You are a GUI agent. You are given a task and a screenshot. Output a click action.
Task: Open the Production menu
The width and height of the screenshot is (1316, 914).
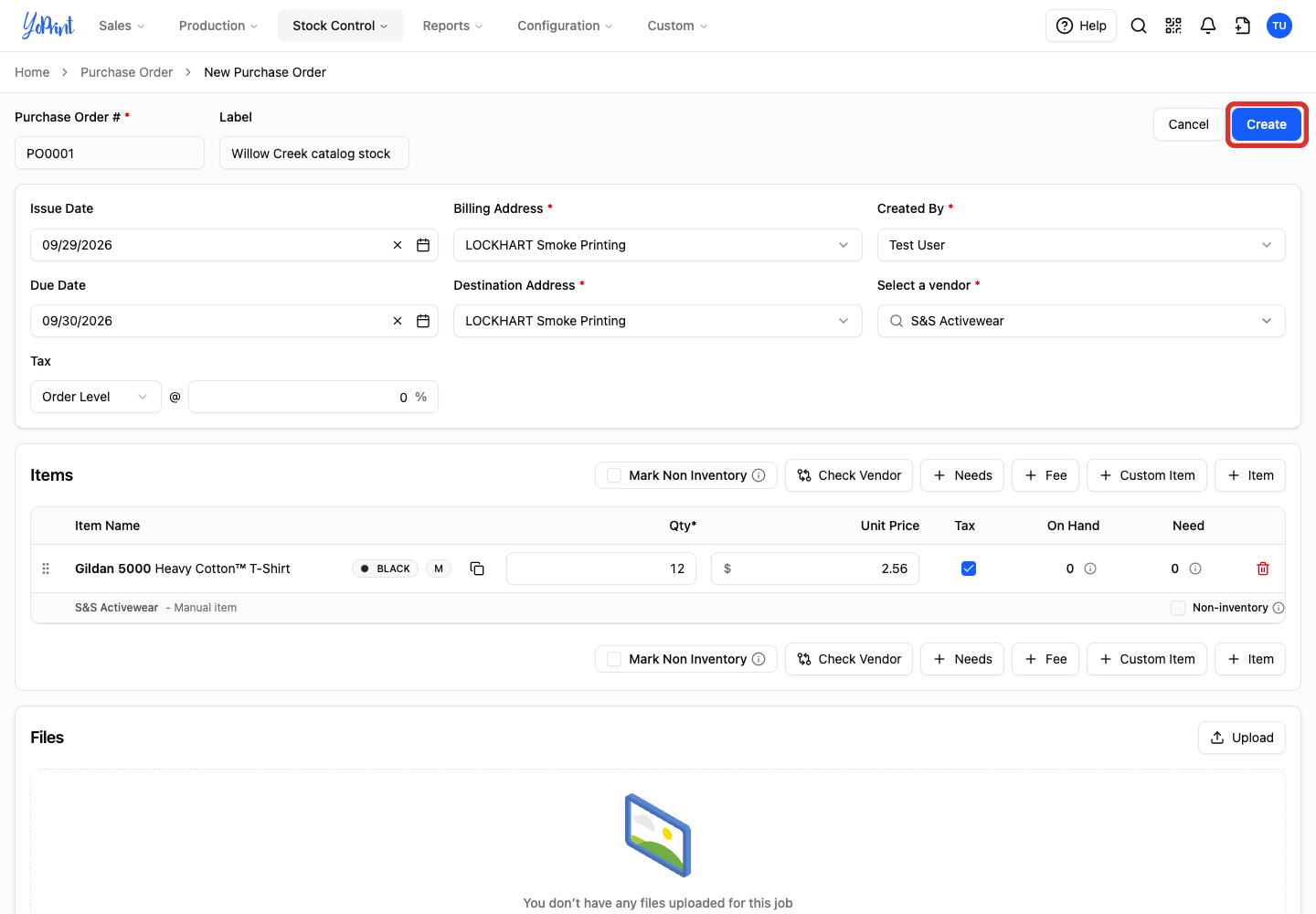(x=218, y=26)
